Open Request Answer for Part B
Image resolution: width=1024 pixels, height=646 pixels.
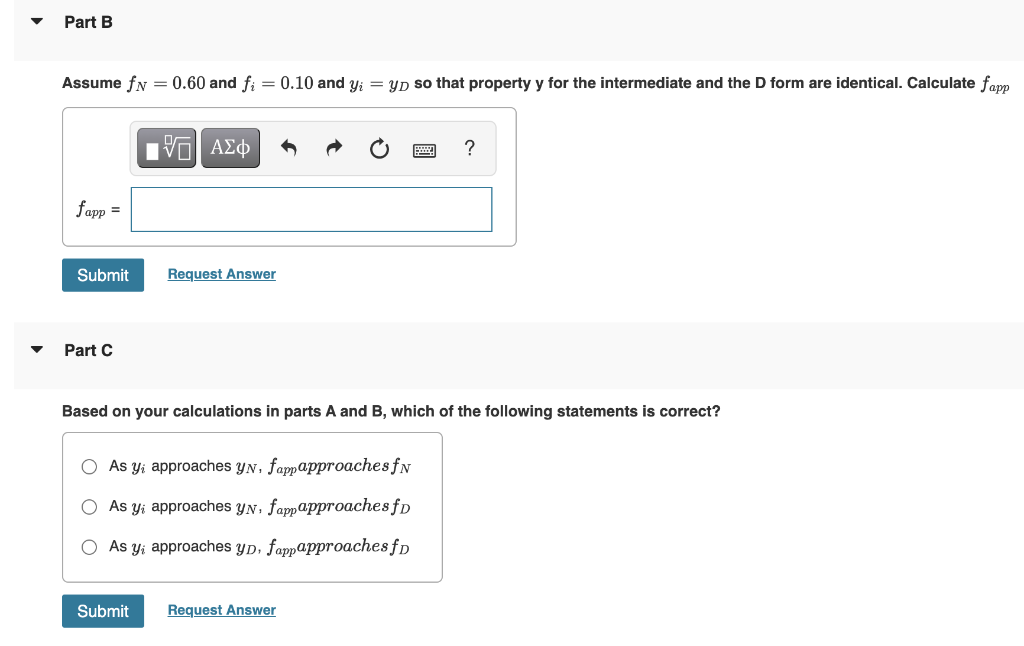pyautogui.click(x=221, y=273)
